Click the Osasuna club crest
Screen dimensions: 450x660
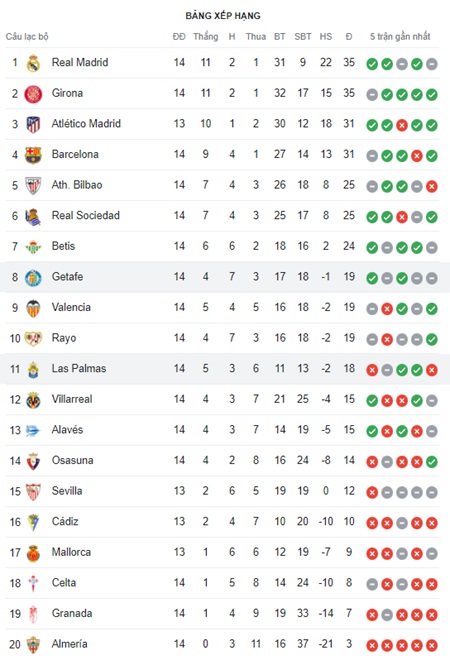pos(33,461)
